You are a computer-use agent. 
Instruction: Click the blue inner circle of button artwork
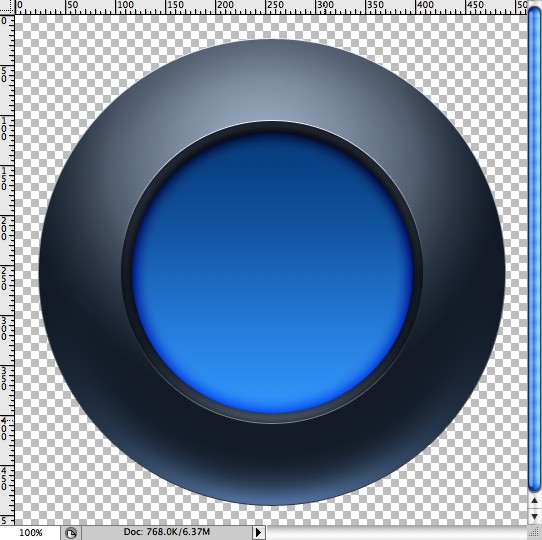tap(272, 272)
